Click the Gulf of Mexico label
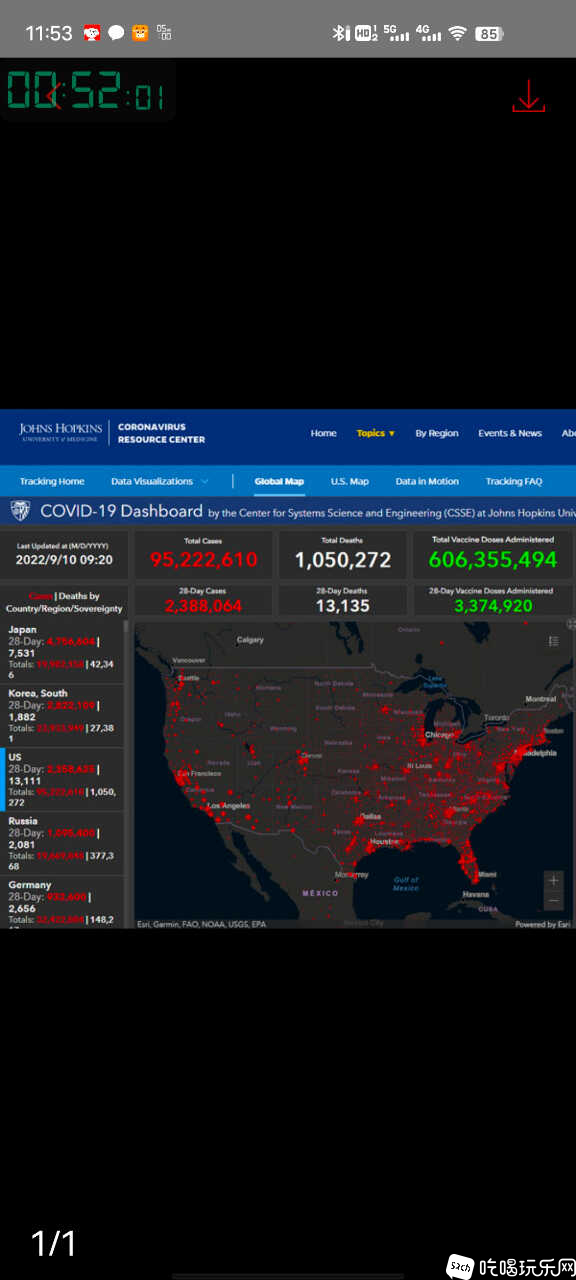This screenshot has height=1280, width=576. click(406, 884)
